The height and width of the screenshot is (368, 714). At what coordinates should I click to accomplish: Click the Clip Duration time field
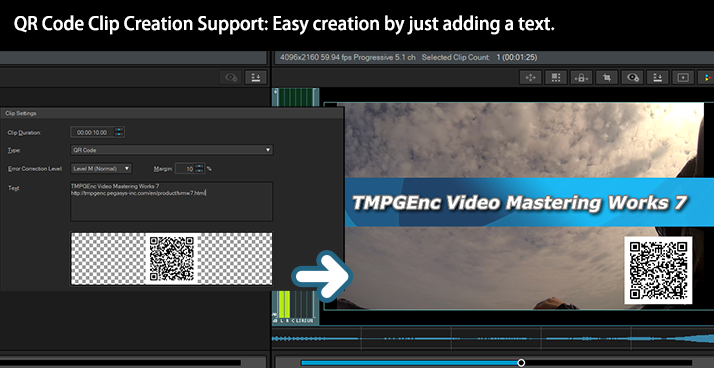[x=92, y=132]
